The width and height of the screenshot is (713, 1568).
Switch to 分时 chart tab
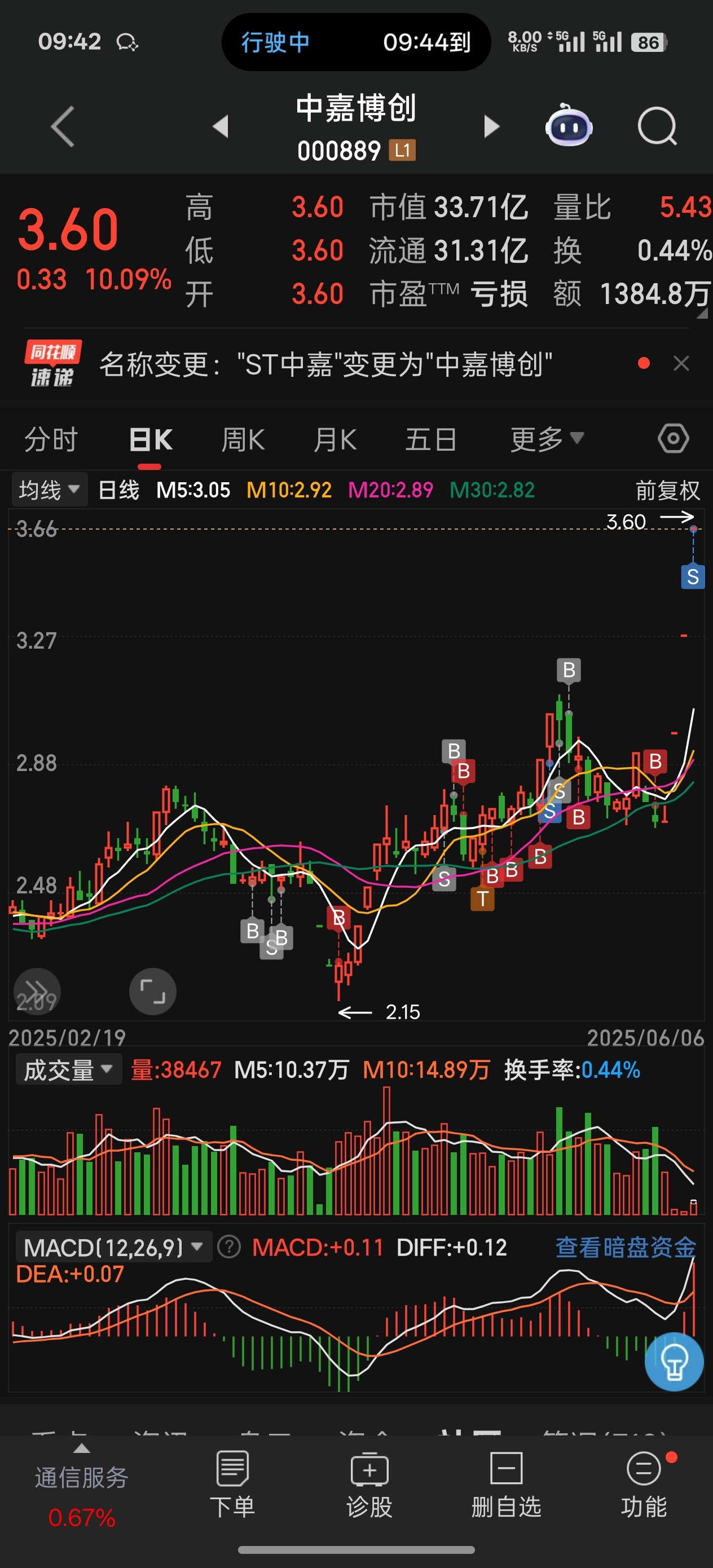(51, 439)
